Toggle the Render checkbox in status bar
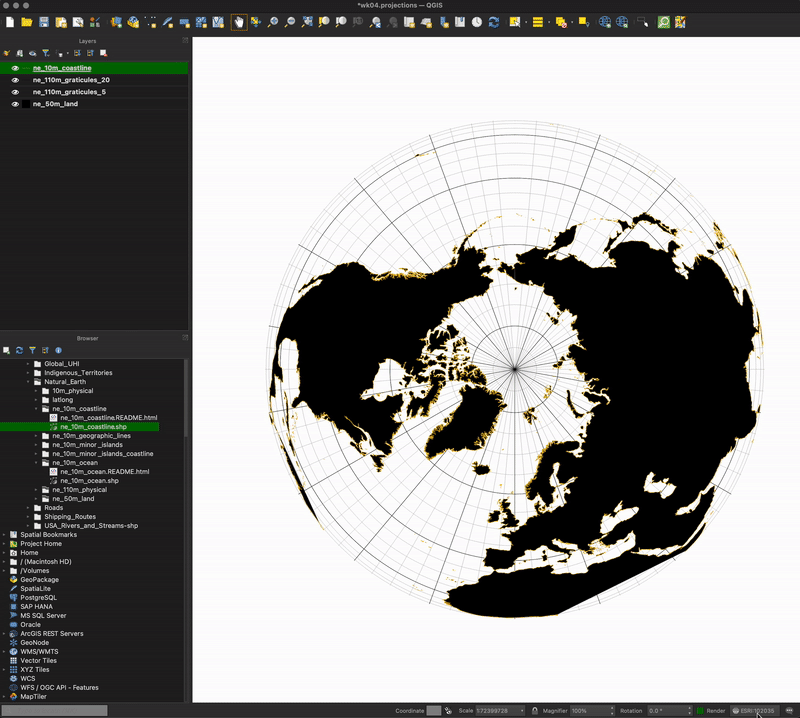 [x=700, y=710]
